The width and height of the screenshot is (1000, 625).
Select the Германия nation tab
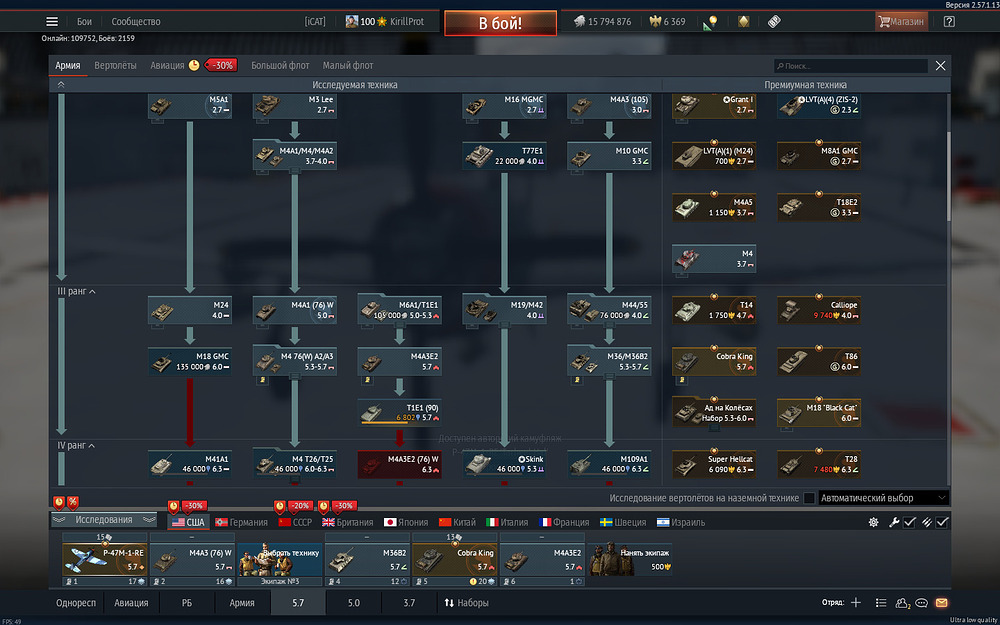(x=242, y=522)
